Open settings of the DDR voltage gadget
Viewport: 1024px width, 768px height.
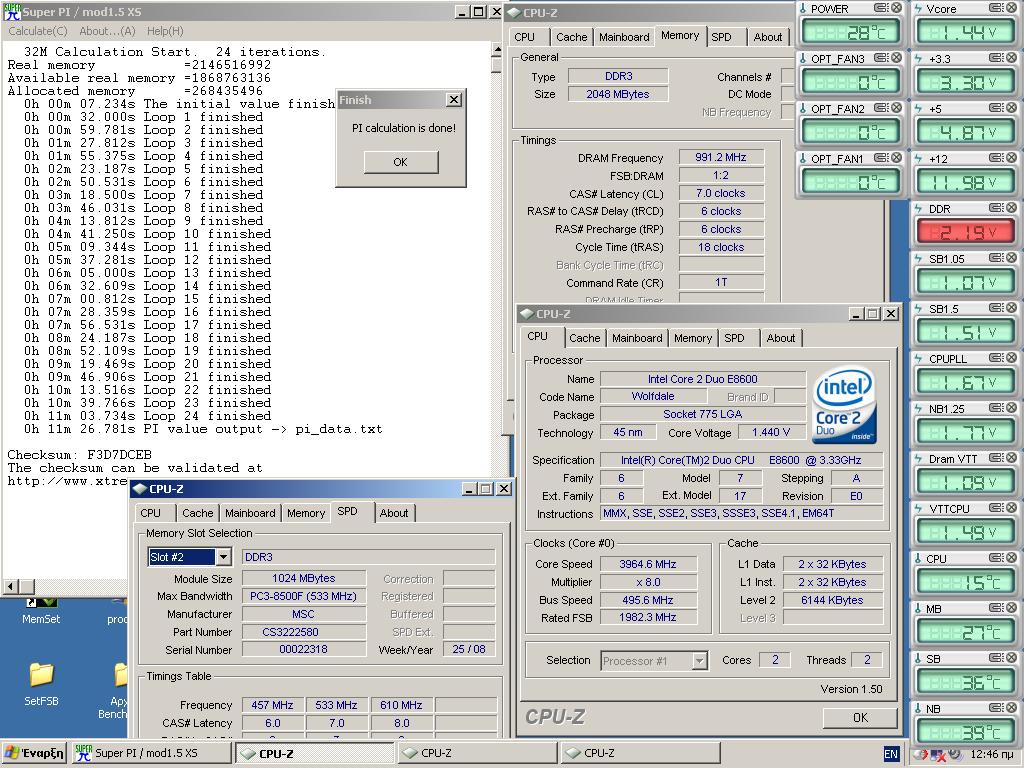(x=997, y=208)
